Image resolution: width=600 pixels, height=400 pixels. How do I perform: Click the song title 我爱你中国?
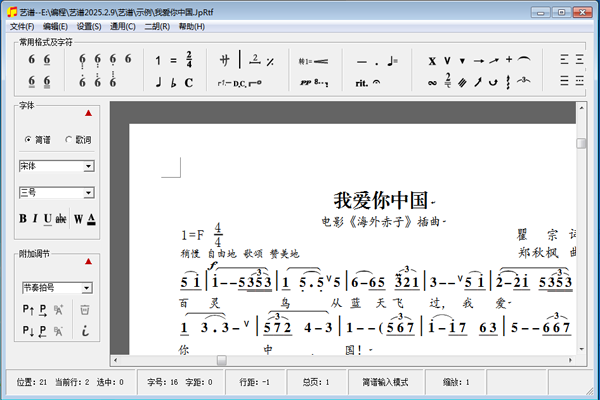[381, 200]
